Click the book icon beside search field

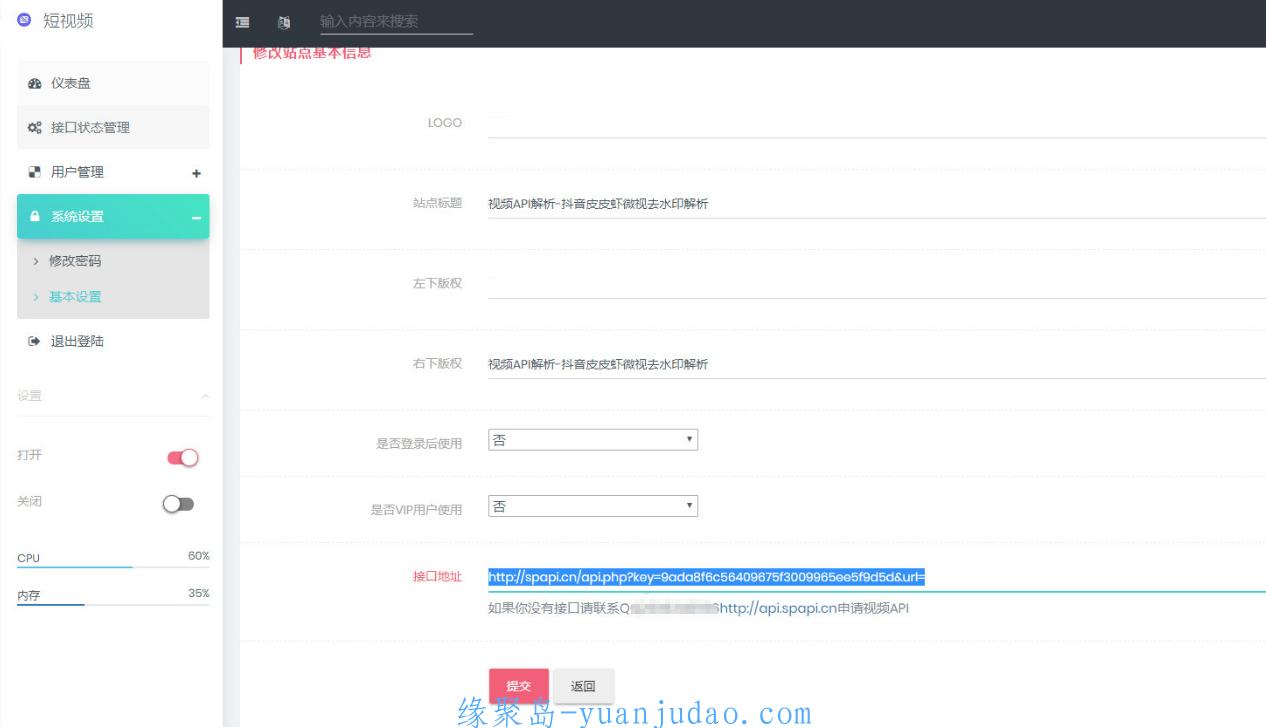(284, 22)
